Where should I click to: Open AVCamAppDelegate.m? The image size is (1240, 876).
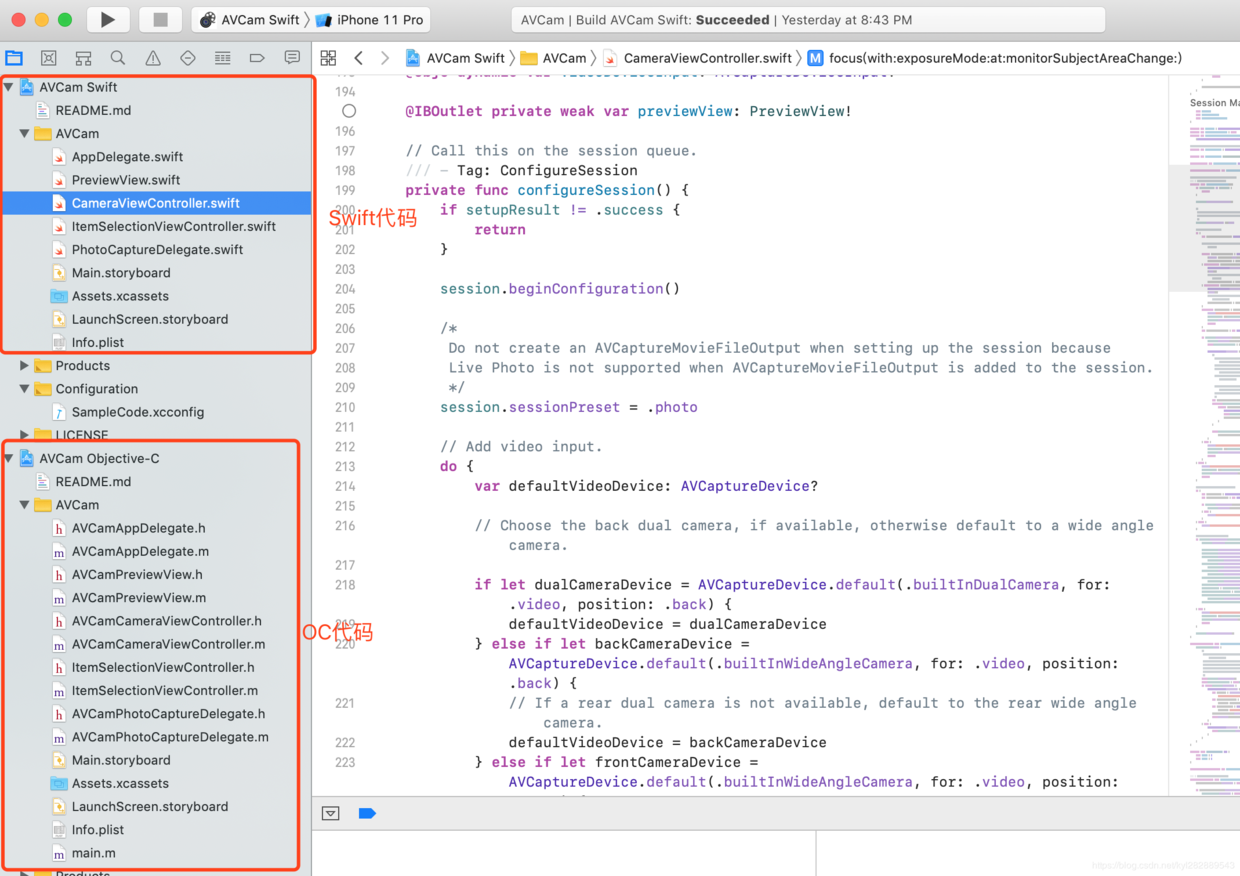[x=140, y=551]
